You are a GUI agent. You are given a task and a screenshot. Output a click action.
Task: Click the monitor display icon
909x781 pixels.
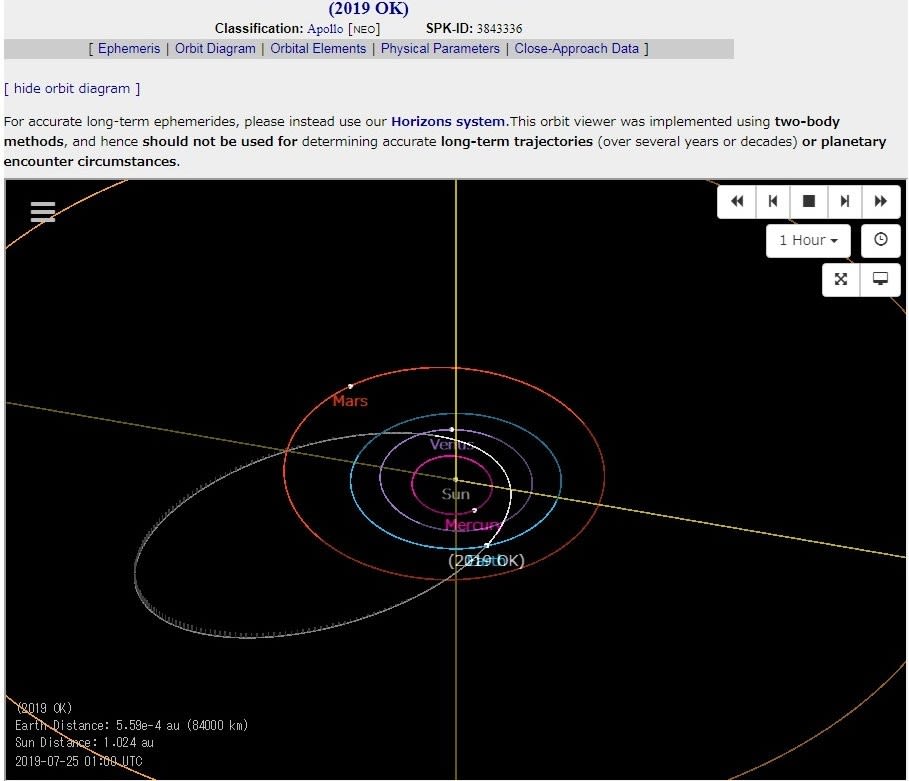pyautogui.click(x=880, y=279)
